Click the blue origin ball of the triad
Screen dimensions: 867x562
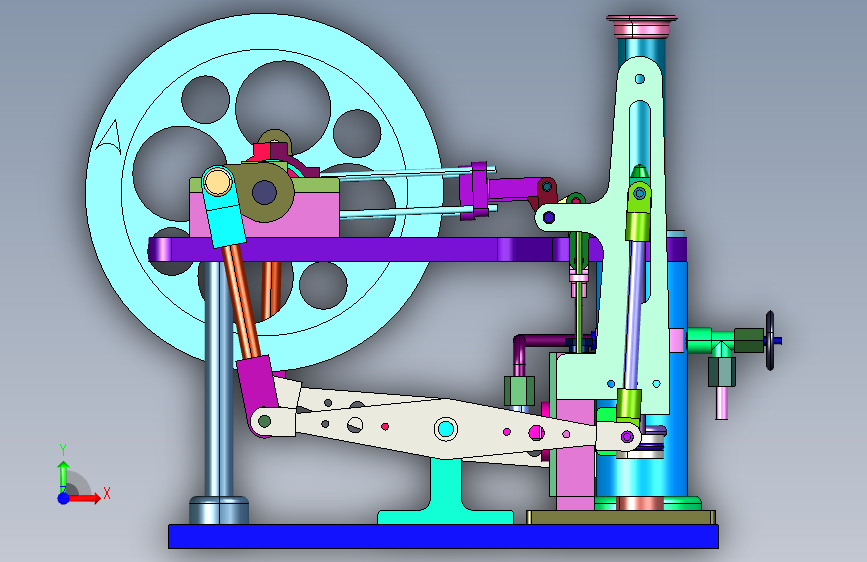(x=63, y=498)
